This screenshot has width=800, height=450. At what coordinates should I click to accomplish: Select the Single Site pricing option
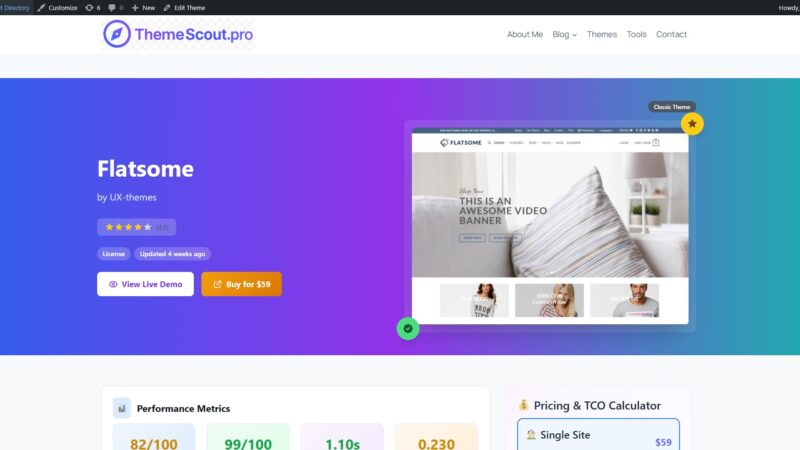pos(598,435)
